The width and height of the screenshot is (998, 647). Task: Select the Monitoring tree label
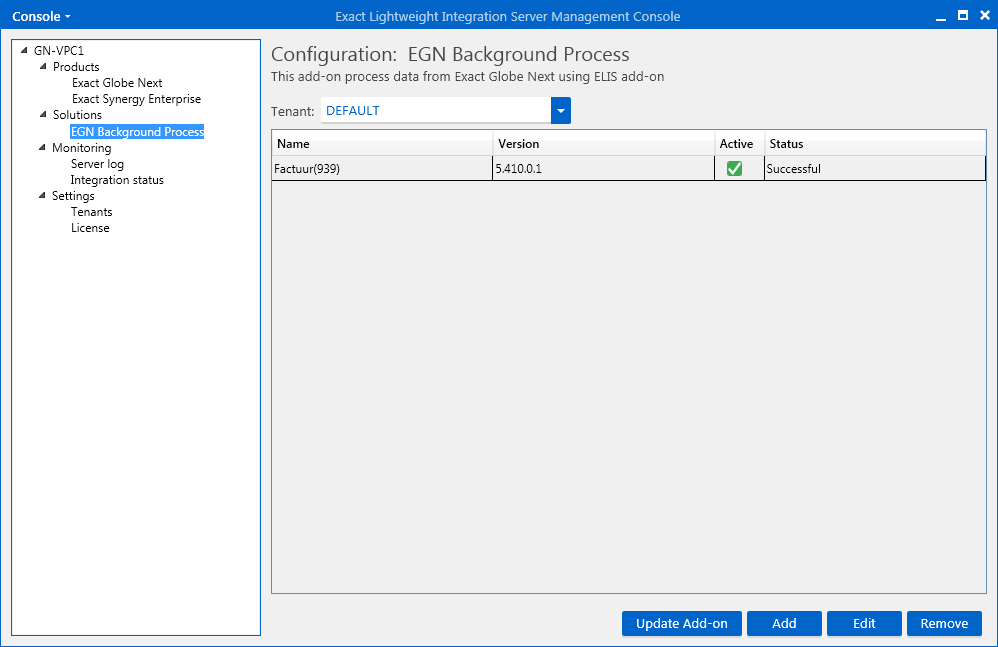coord(81,148)
